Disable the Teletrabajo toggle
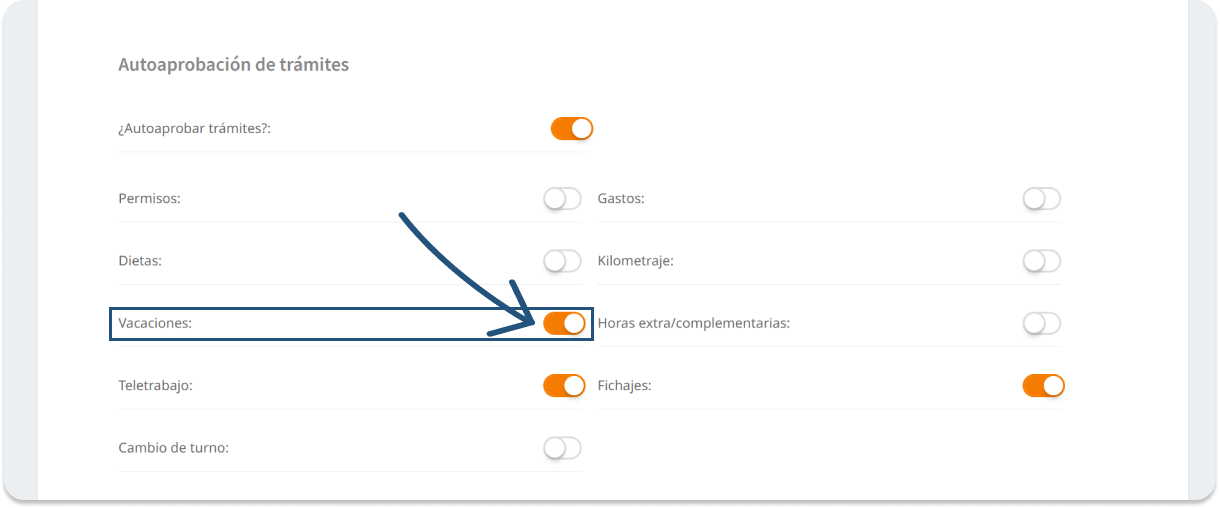The width and height of the screenshot is (1220, 508). click(564, 385)
